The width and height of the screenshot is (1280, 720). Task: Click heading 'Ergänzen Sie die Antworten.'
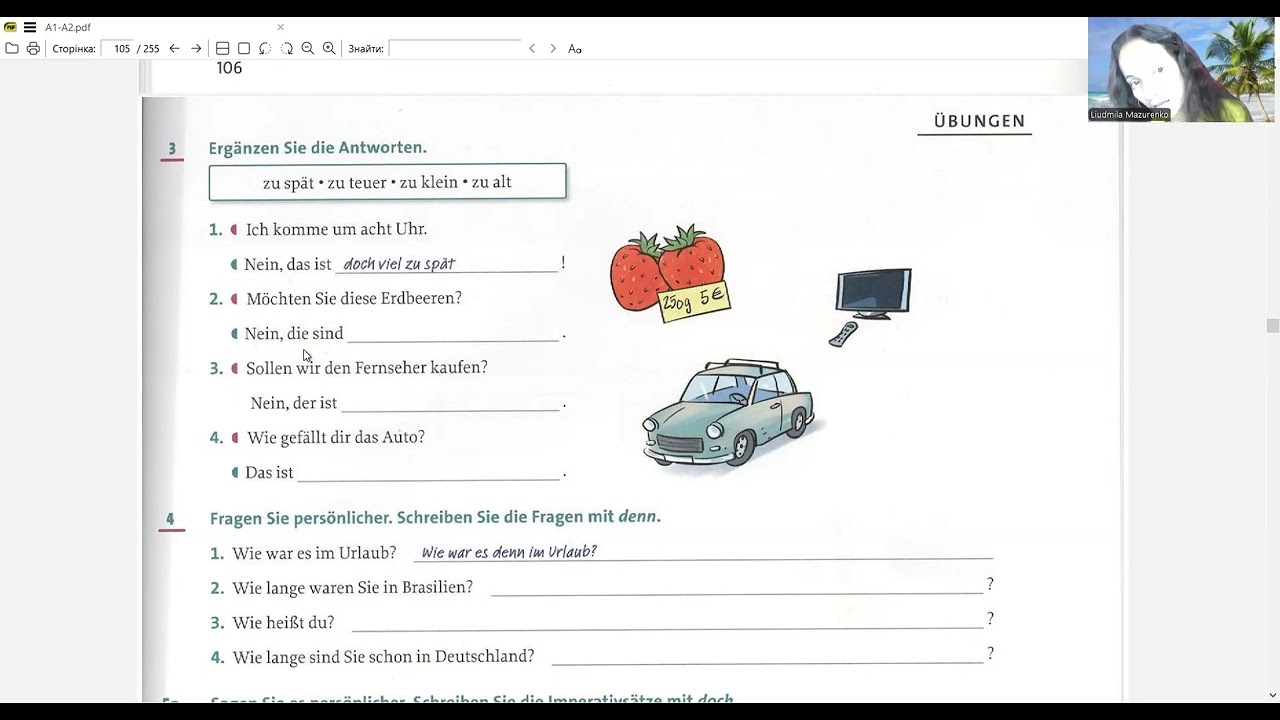click(x=318, y=148)
